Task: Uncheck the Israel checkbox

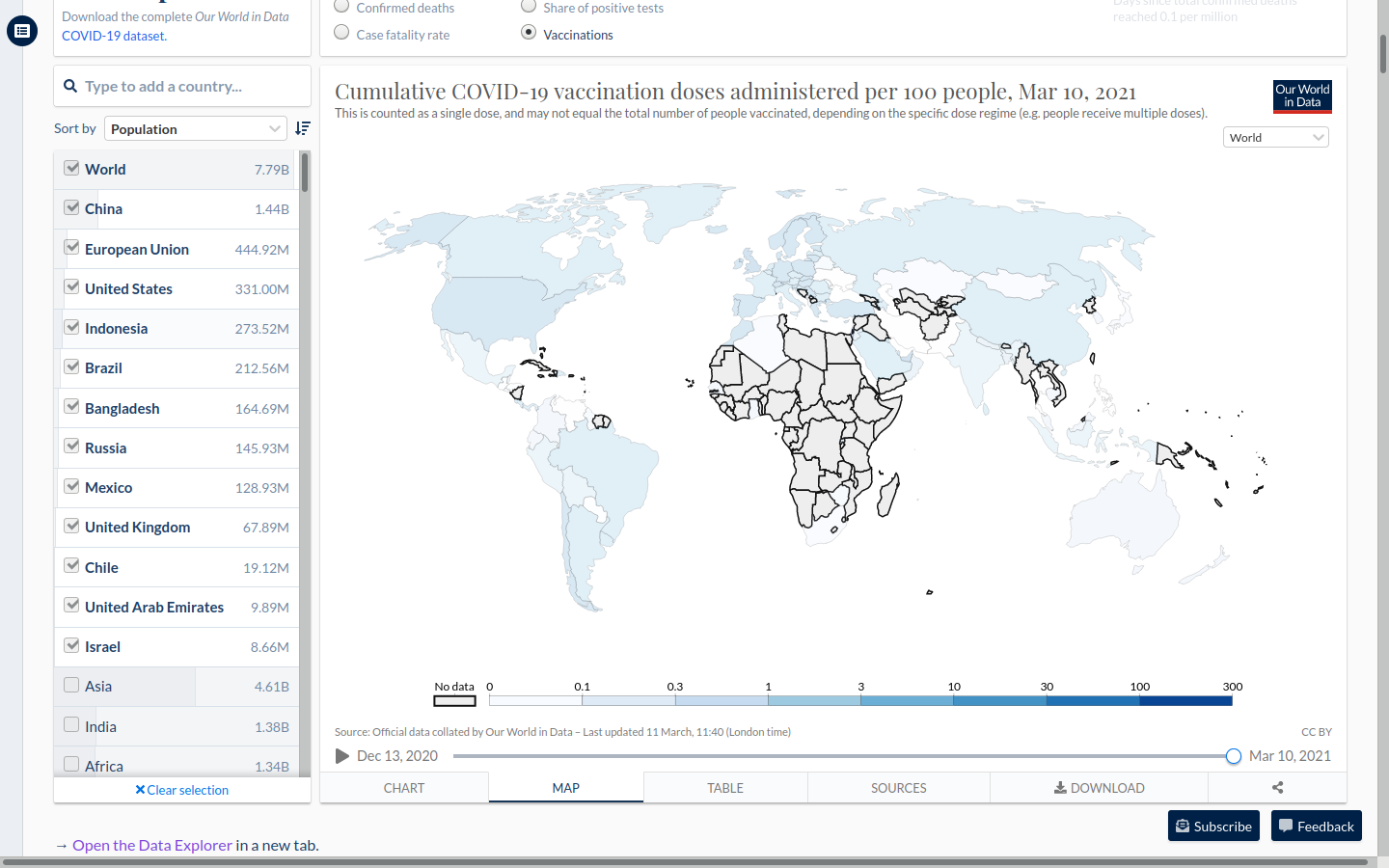Action: [71, 645]
